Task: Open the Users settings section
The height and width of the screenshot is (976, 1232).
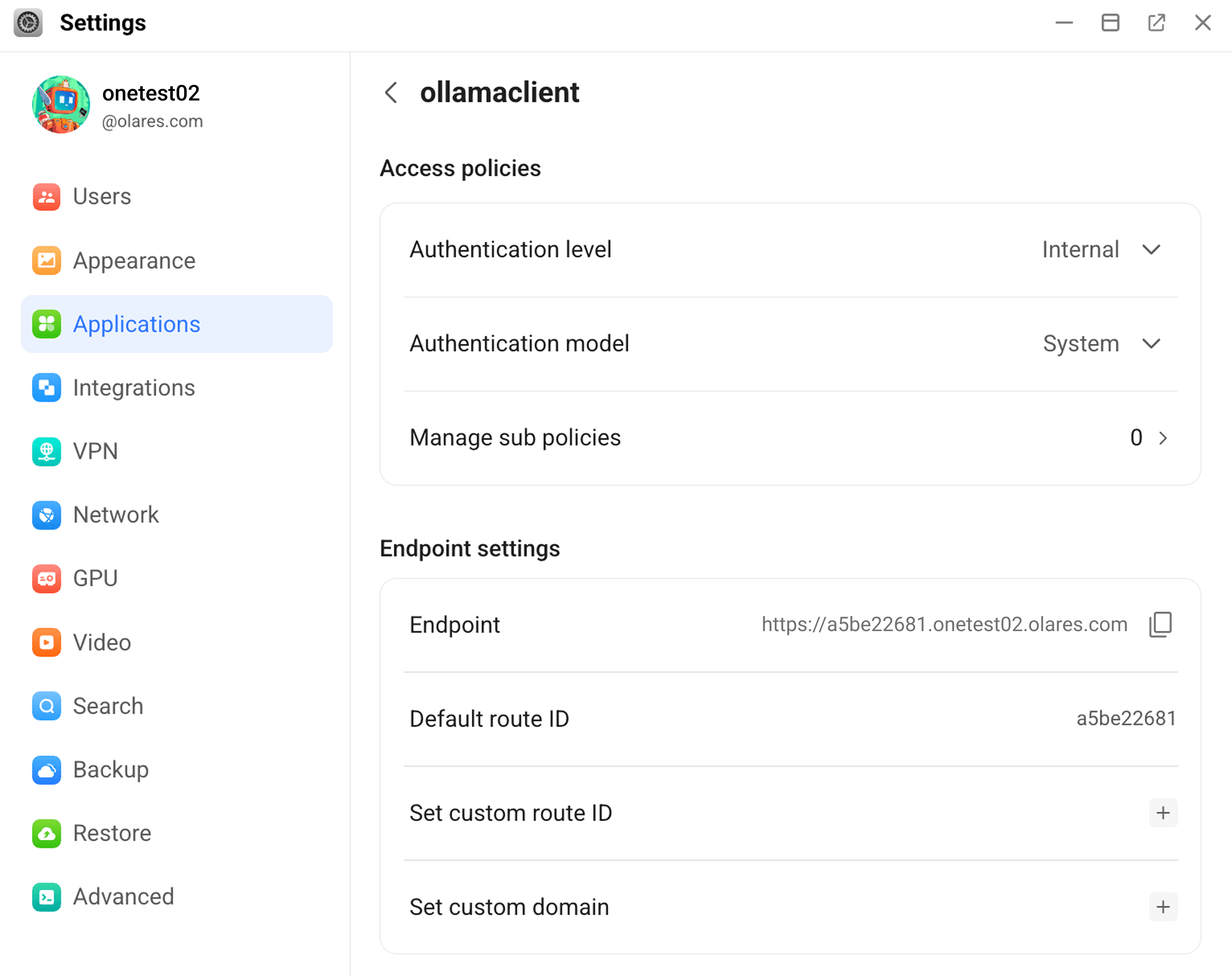Action: pos(102,197)
